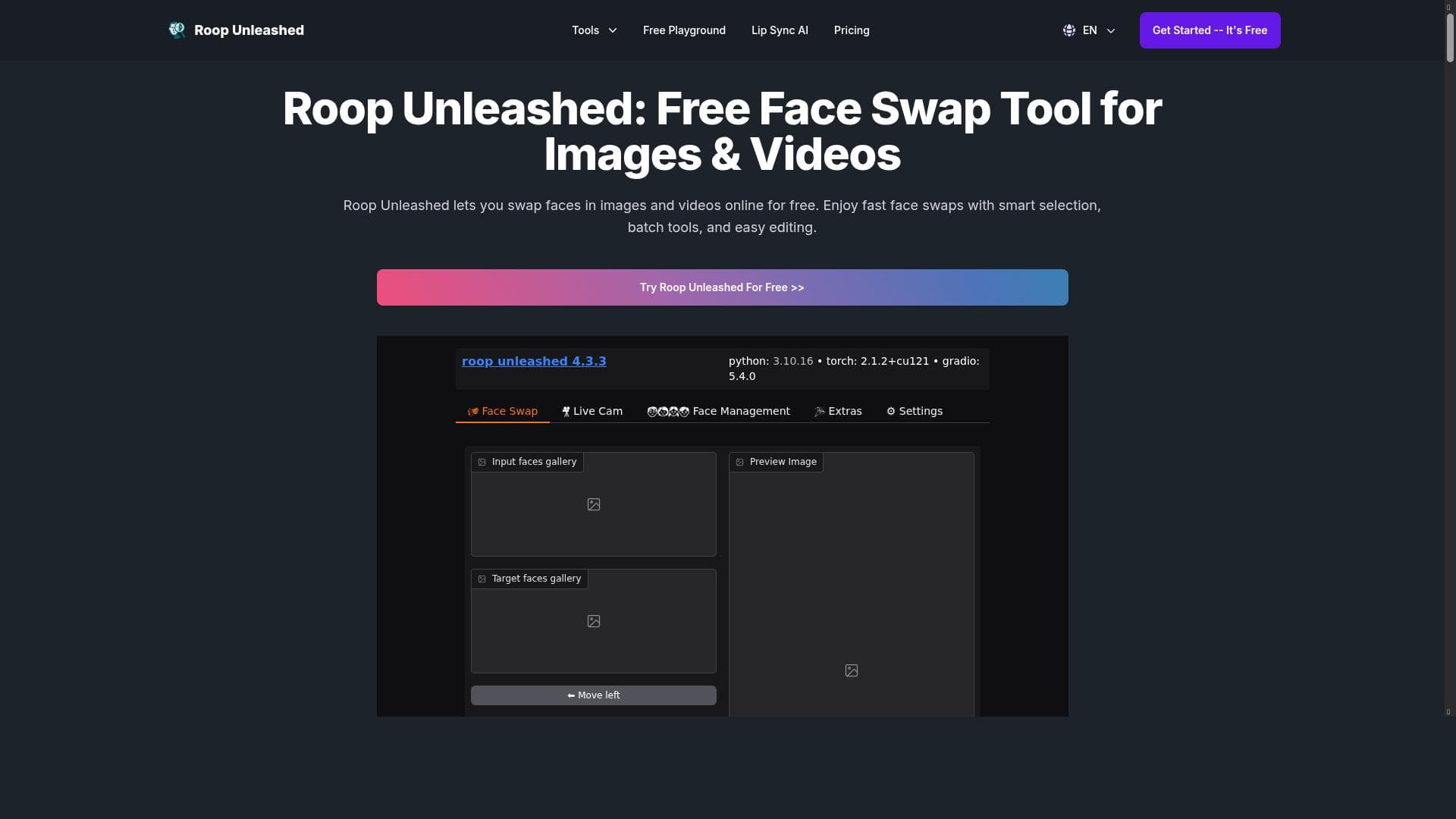Screen dimensions: 1456x819
Task: Click the globe language icon
Action: click(1069, 30)
